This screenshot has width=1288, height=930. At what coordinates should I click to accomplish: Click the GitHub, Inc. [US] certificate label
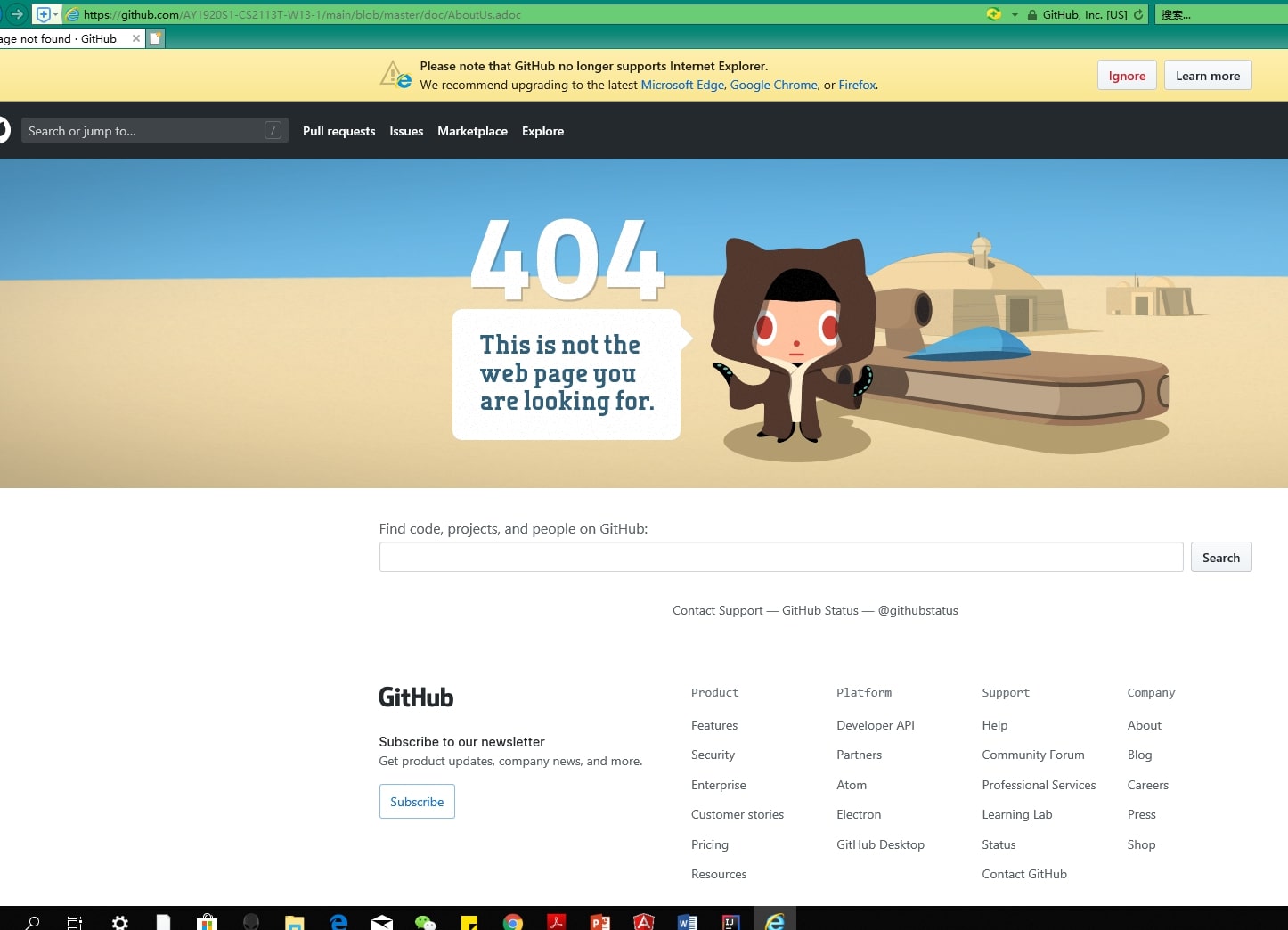tap(1085, 15)
